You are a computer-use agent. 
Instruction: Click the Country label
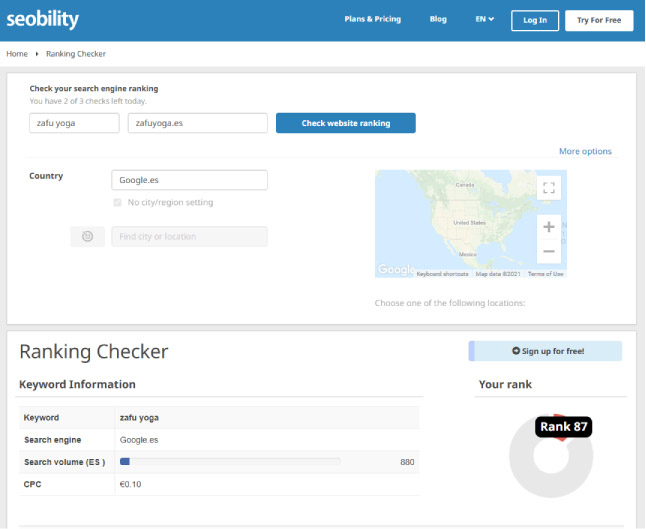tap(46, 176)
